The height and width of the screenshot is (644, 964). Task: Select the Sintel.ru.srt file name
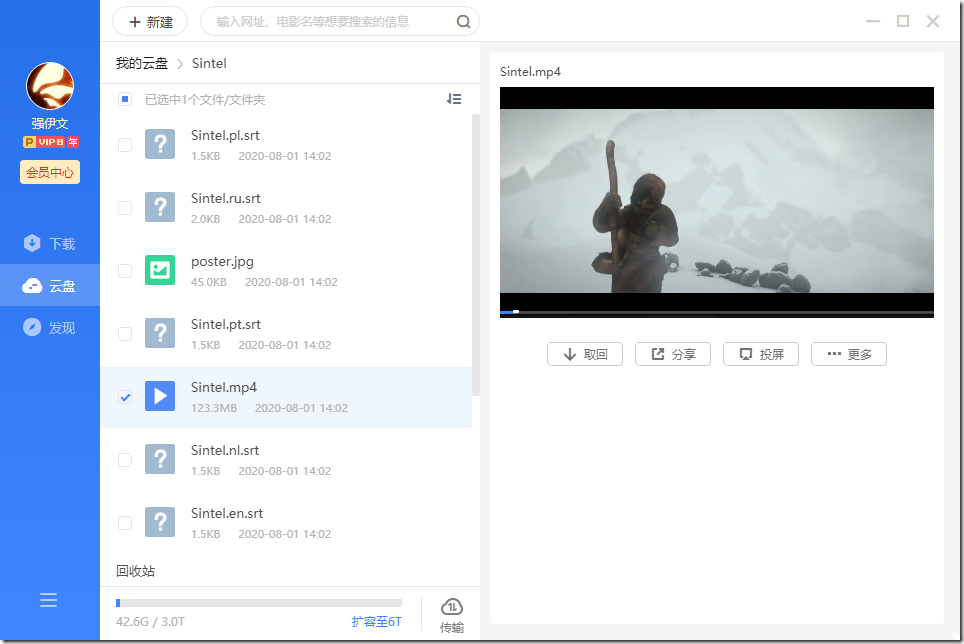[x=226, y=198]
